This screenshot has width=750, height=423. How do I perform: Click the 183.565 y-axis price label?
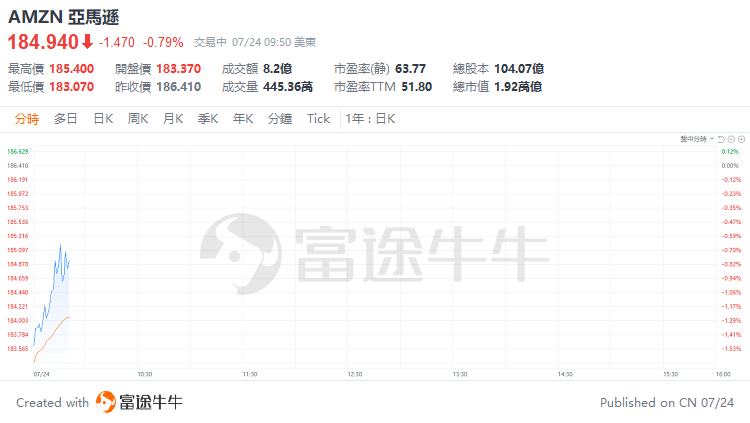[18, 348]
